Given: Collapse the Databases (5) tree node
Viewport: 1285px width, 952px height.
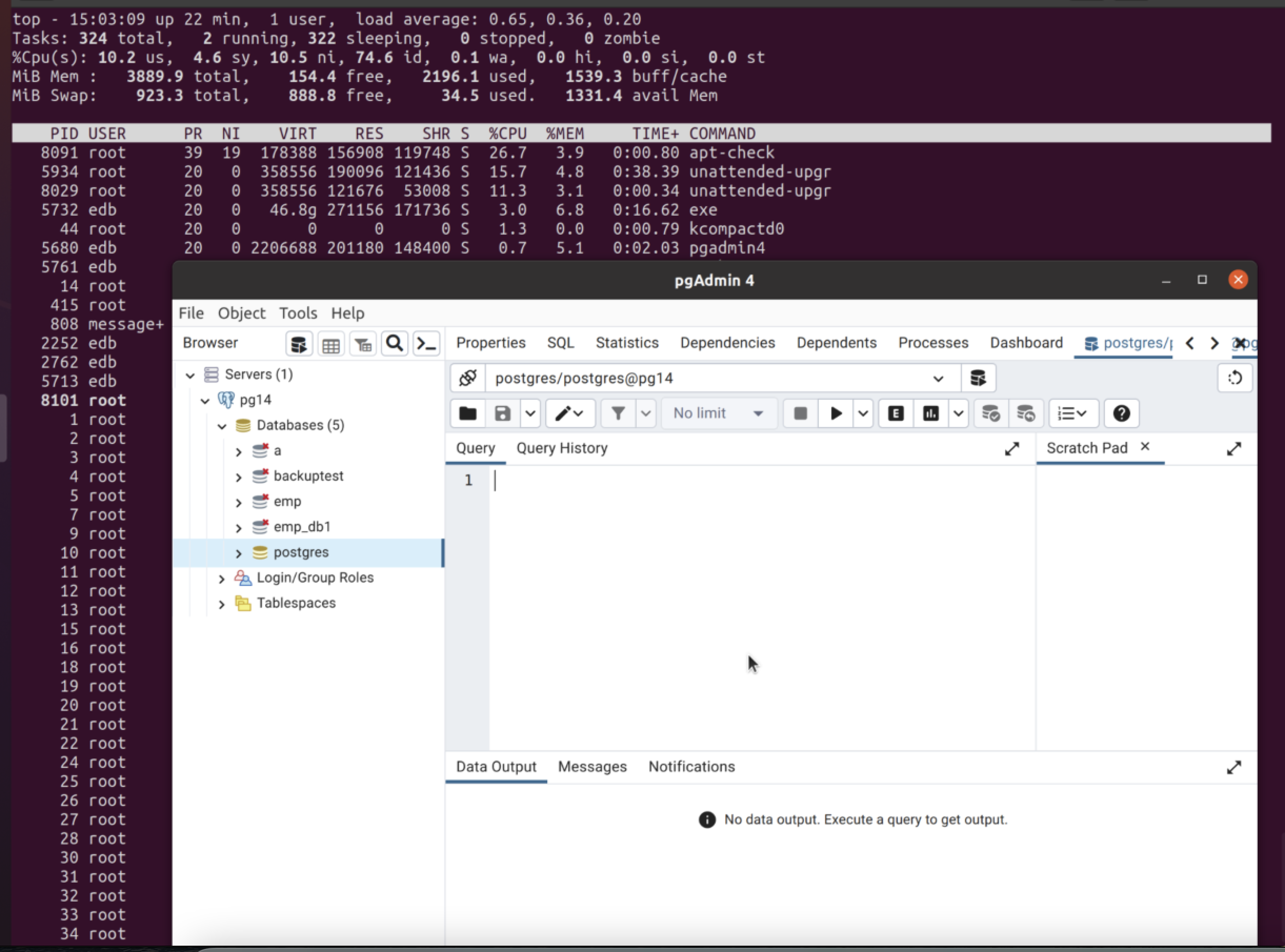Looking at the screenshot, I should [x=222, y=427].
